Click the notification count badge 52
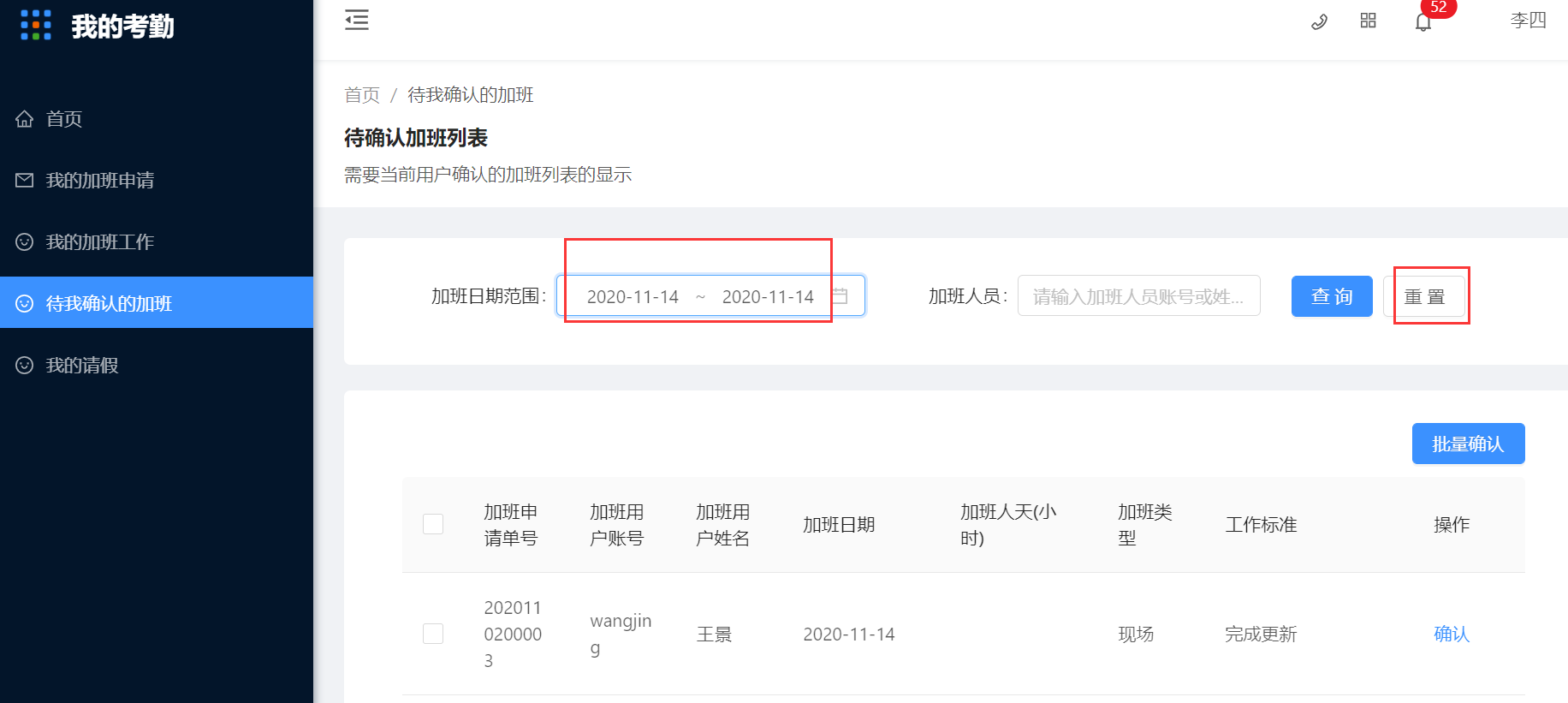This screenshot has height=703, width=1568. coord(1439,8)
